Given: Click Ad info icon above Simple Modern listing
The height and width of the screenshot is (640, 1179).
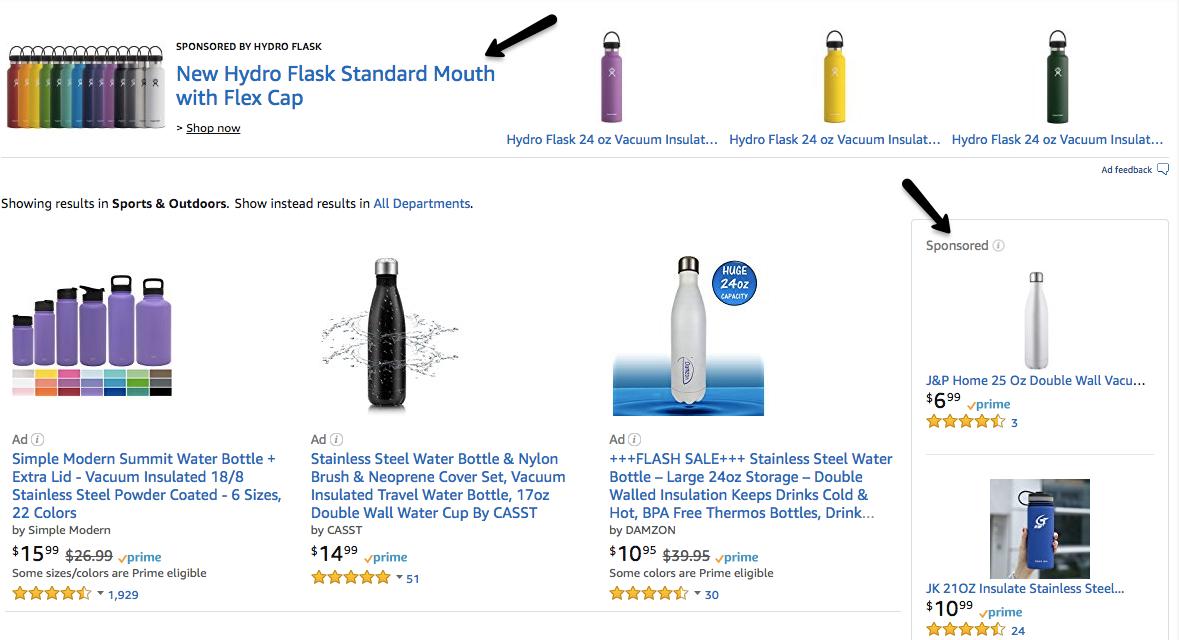Looking at the screenshot, I should point(38,439).
